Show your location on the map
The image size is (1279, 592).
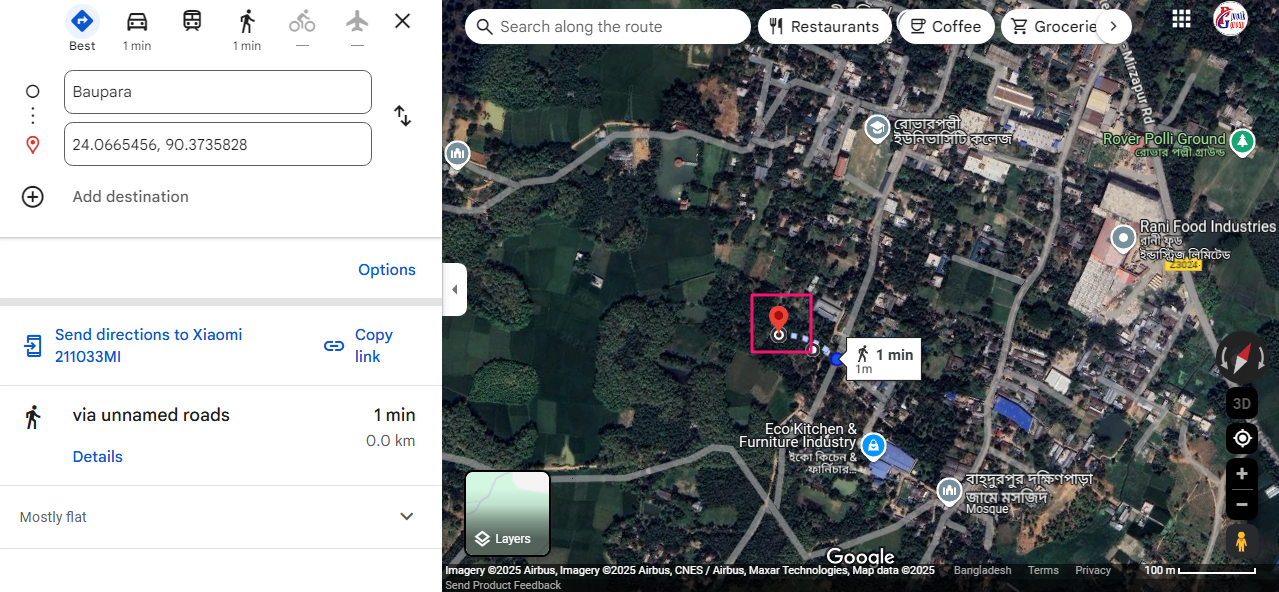pos(1242,438)
